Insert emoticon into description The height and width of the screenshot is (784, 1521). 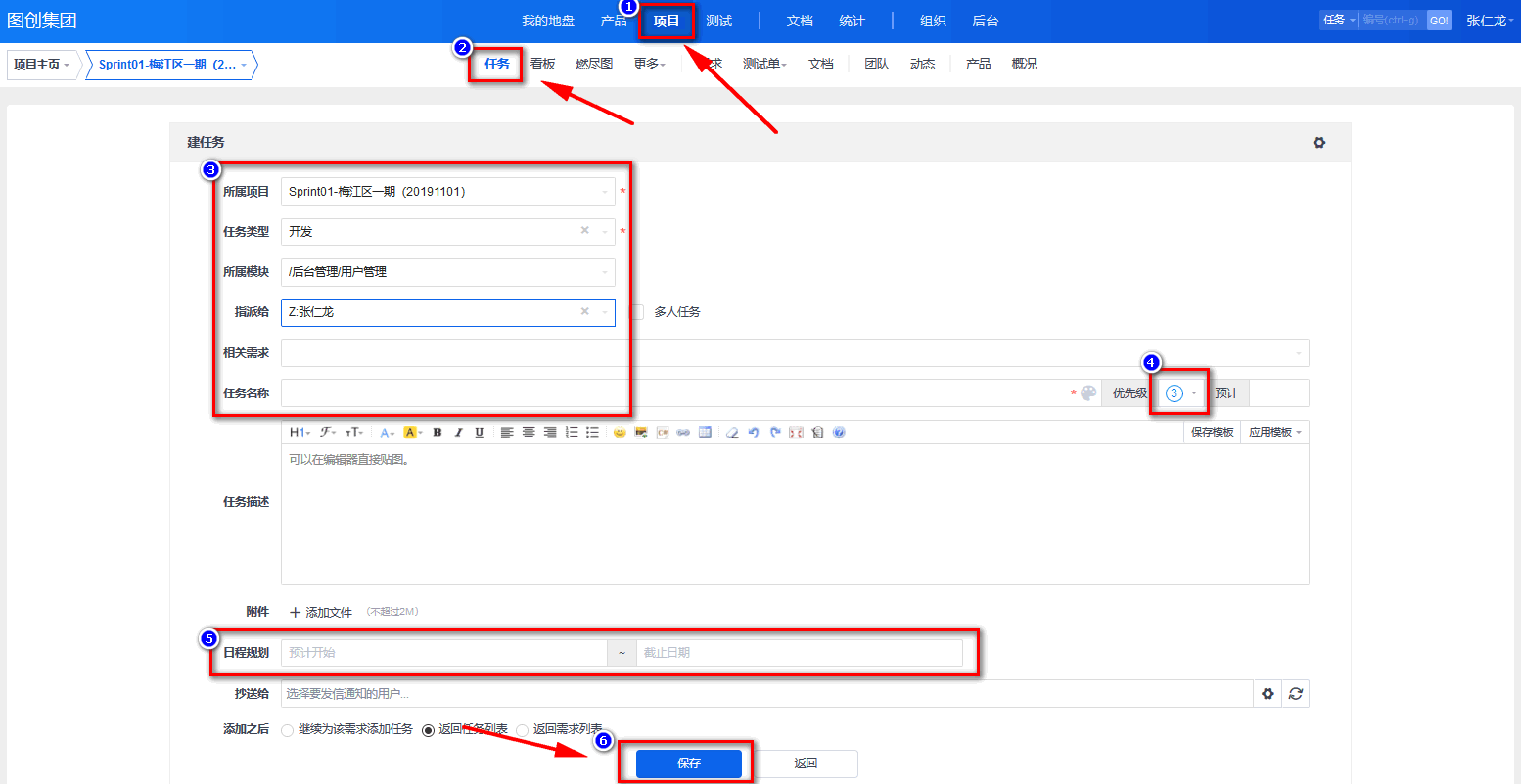coord(620,432)
